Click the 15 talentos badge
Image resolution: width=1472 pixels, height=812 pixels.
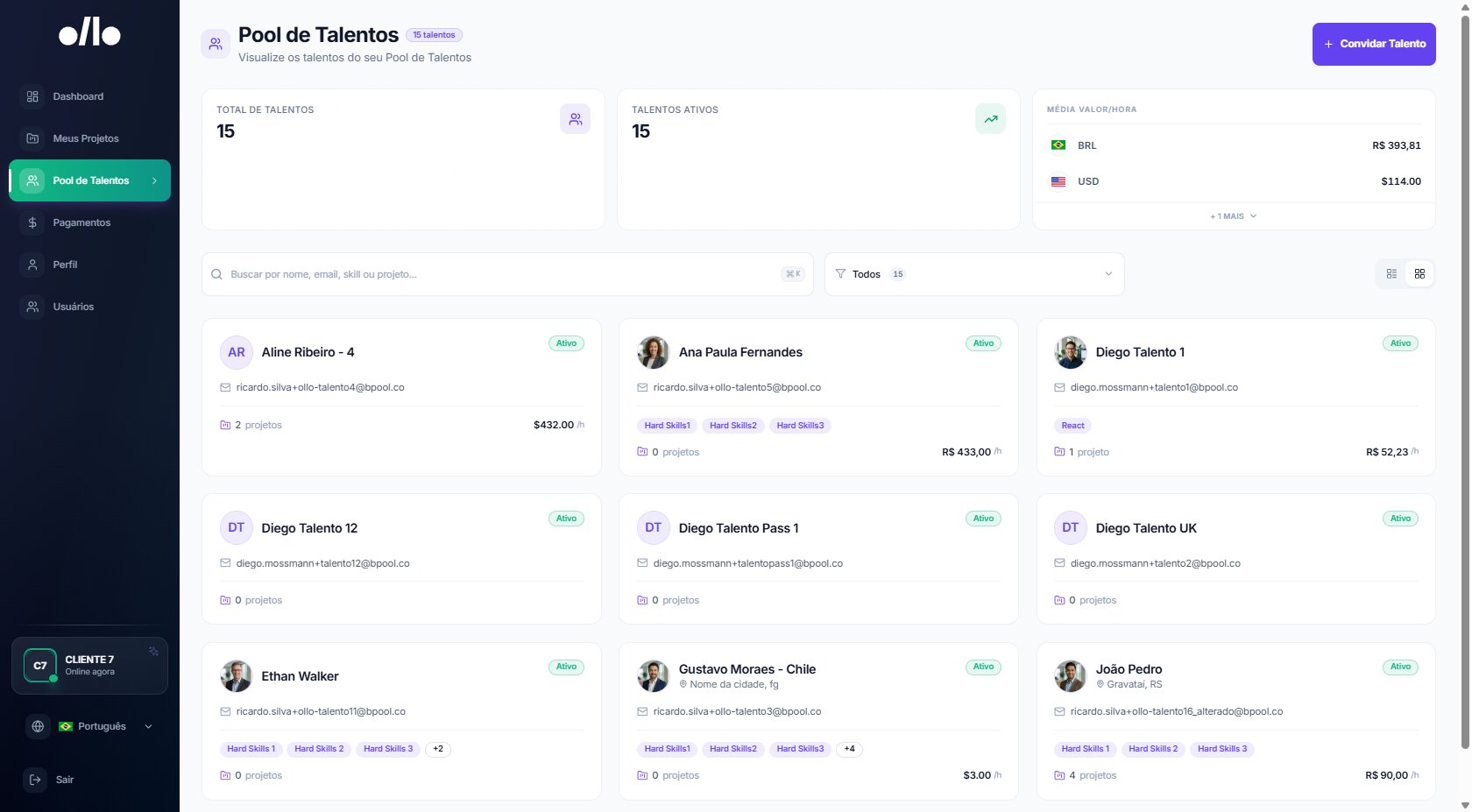click(x=434, y=35)
